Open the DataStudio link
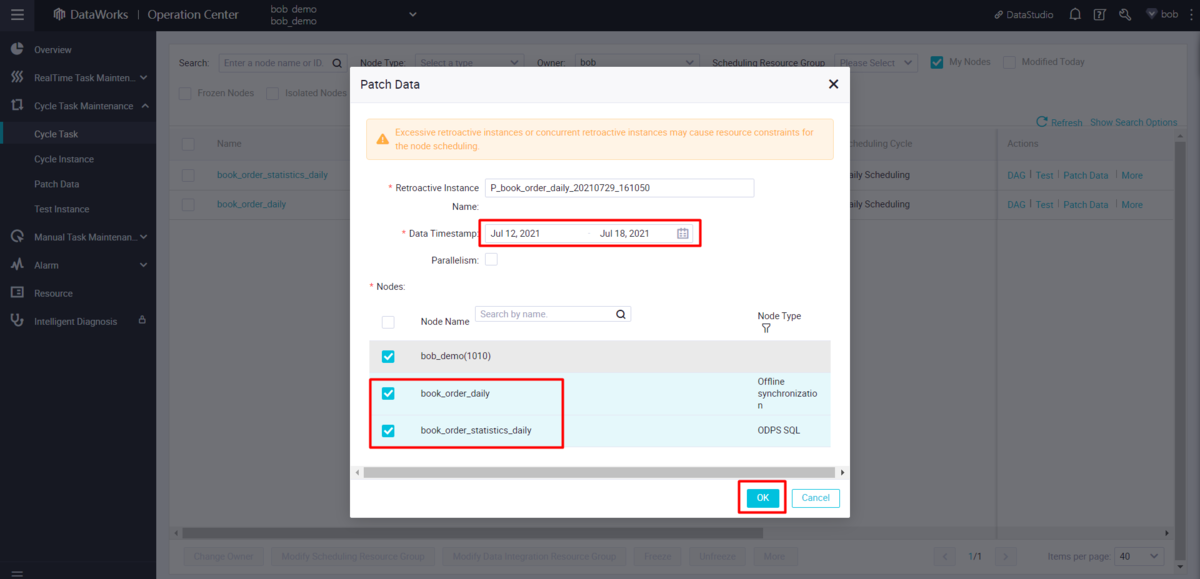 (x=1024, y=14)
